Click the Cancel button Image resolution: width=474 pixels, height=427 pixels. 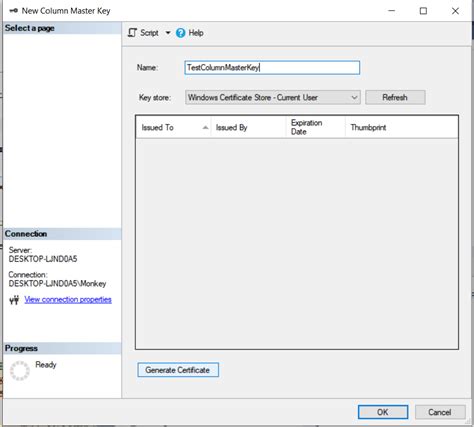pyautogui.click(x=440, y=412)
